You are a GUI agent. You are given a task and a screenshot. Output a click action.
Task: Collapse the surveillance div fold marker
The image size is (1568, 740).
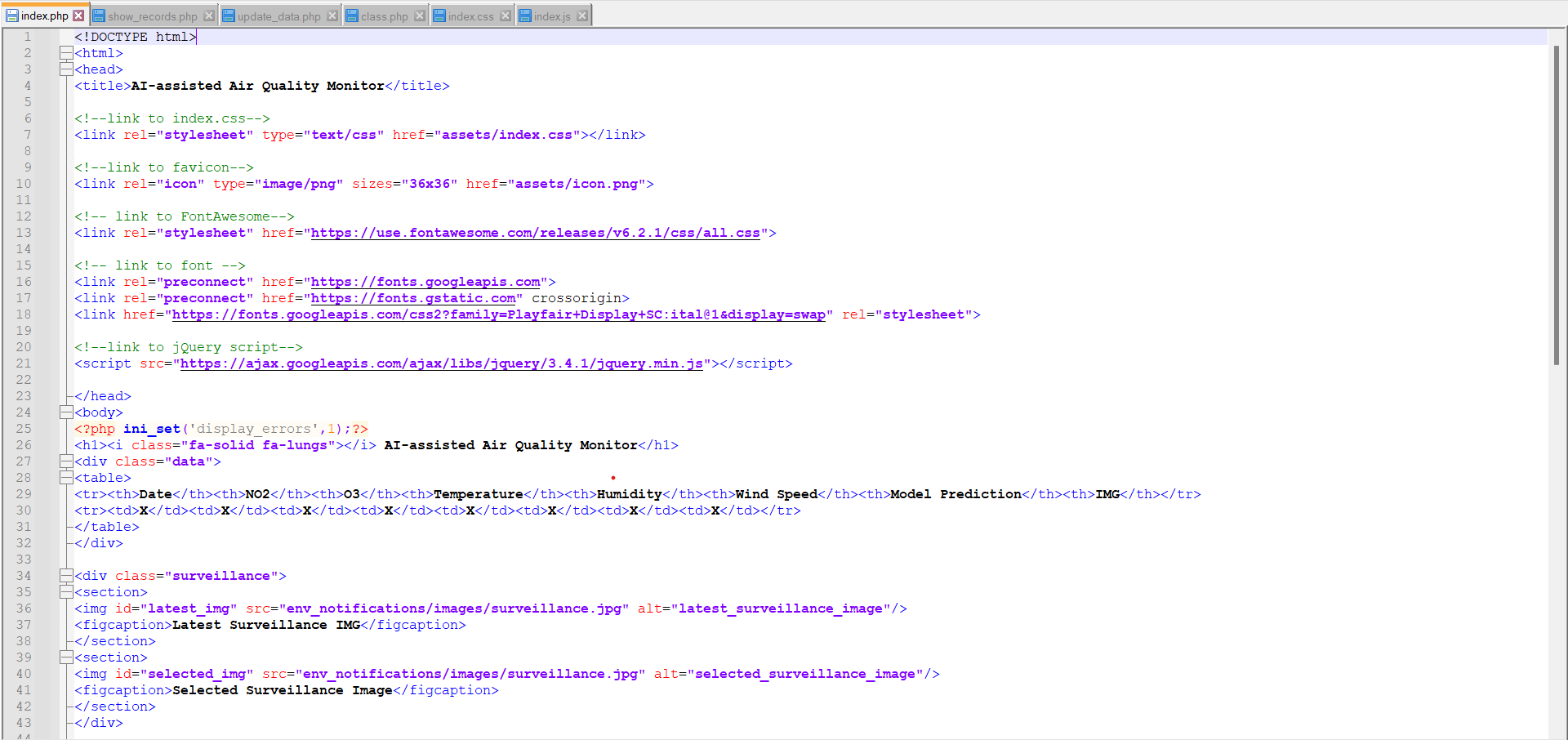(67, 575)
